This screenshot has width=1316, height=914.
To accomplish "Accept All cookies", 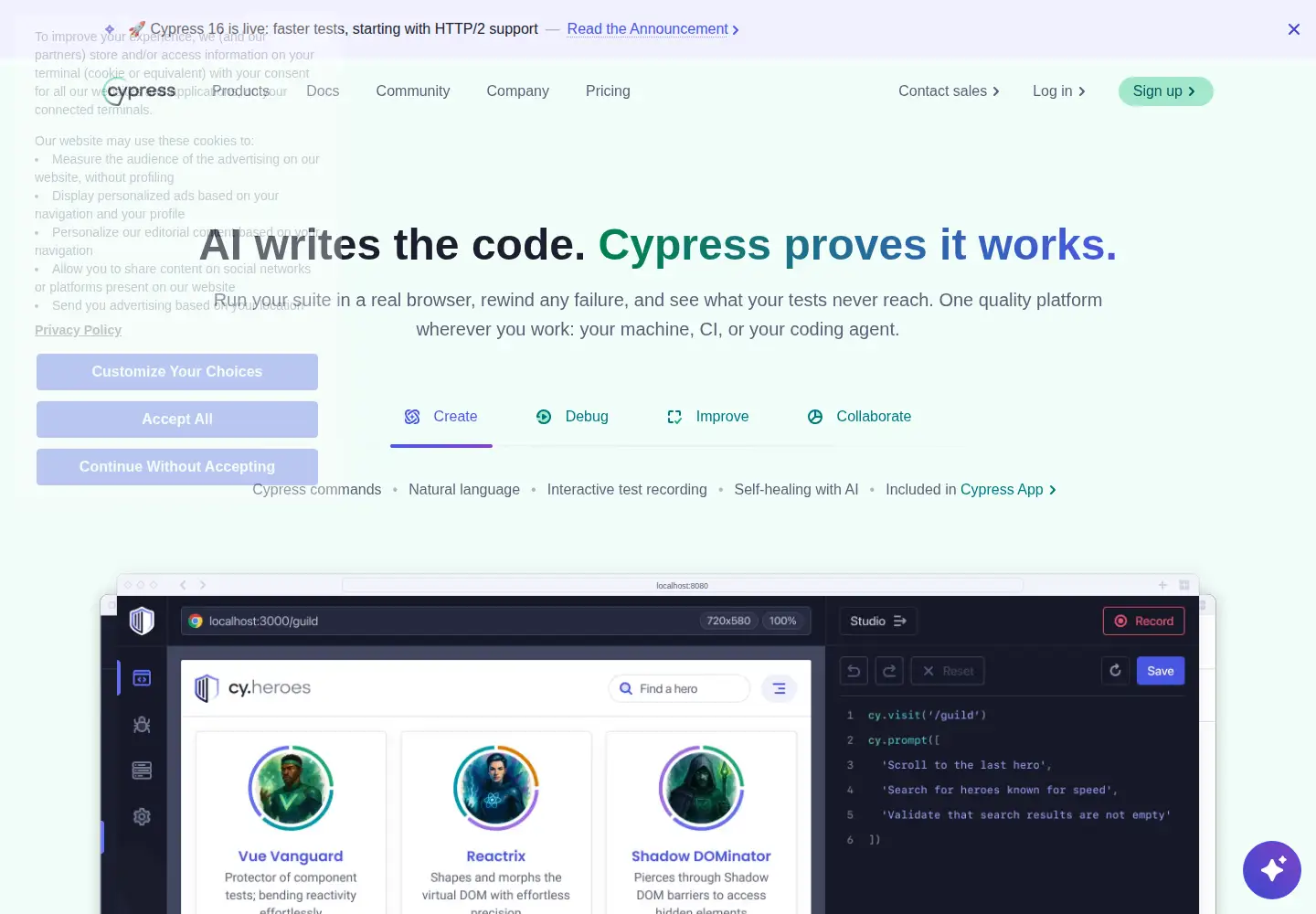I will point(177,420).
